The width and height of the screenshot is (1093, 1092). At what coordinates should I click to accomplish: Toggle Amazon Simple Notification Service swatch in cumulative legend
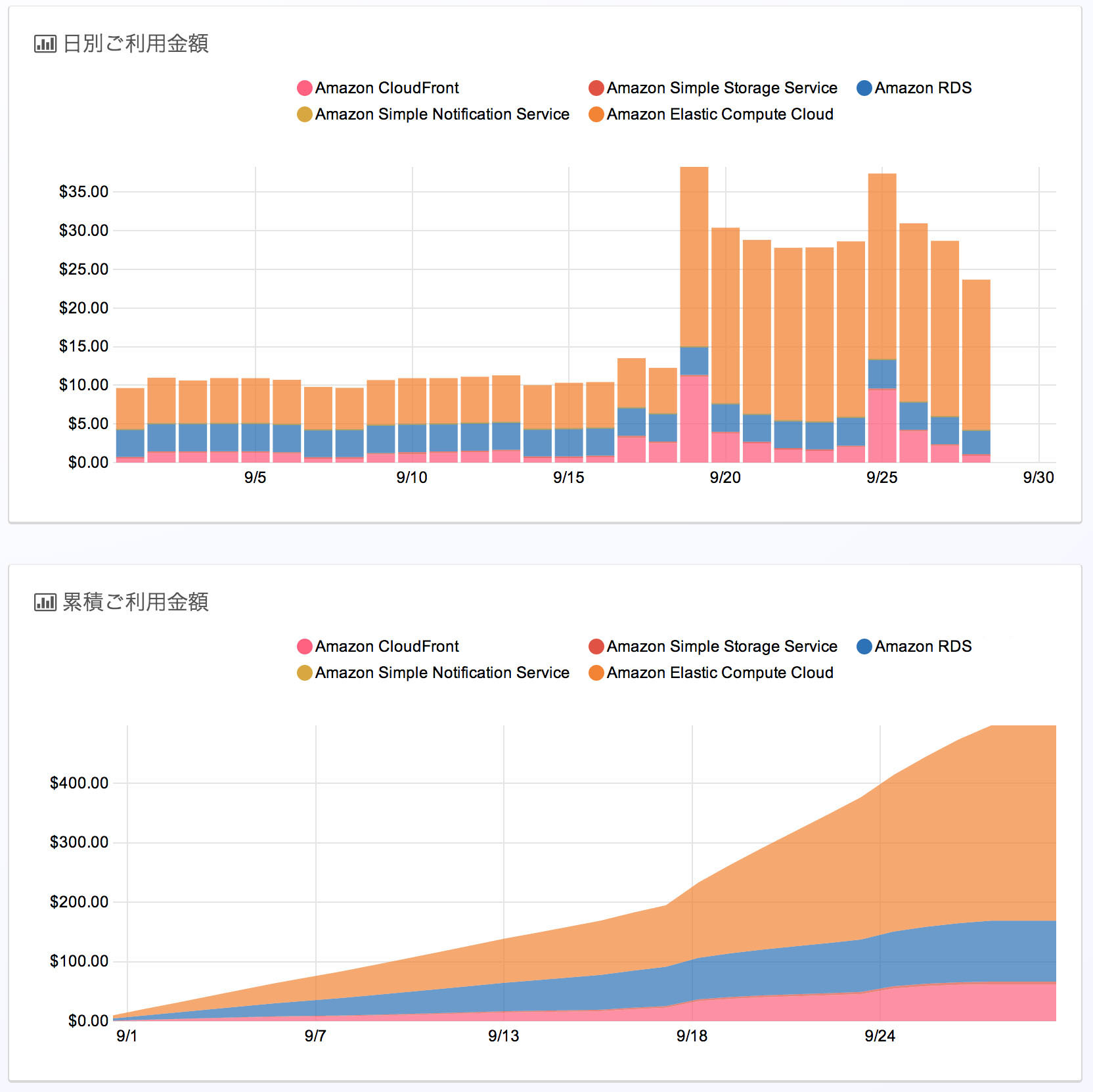point(305,673)
